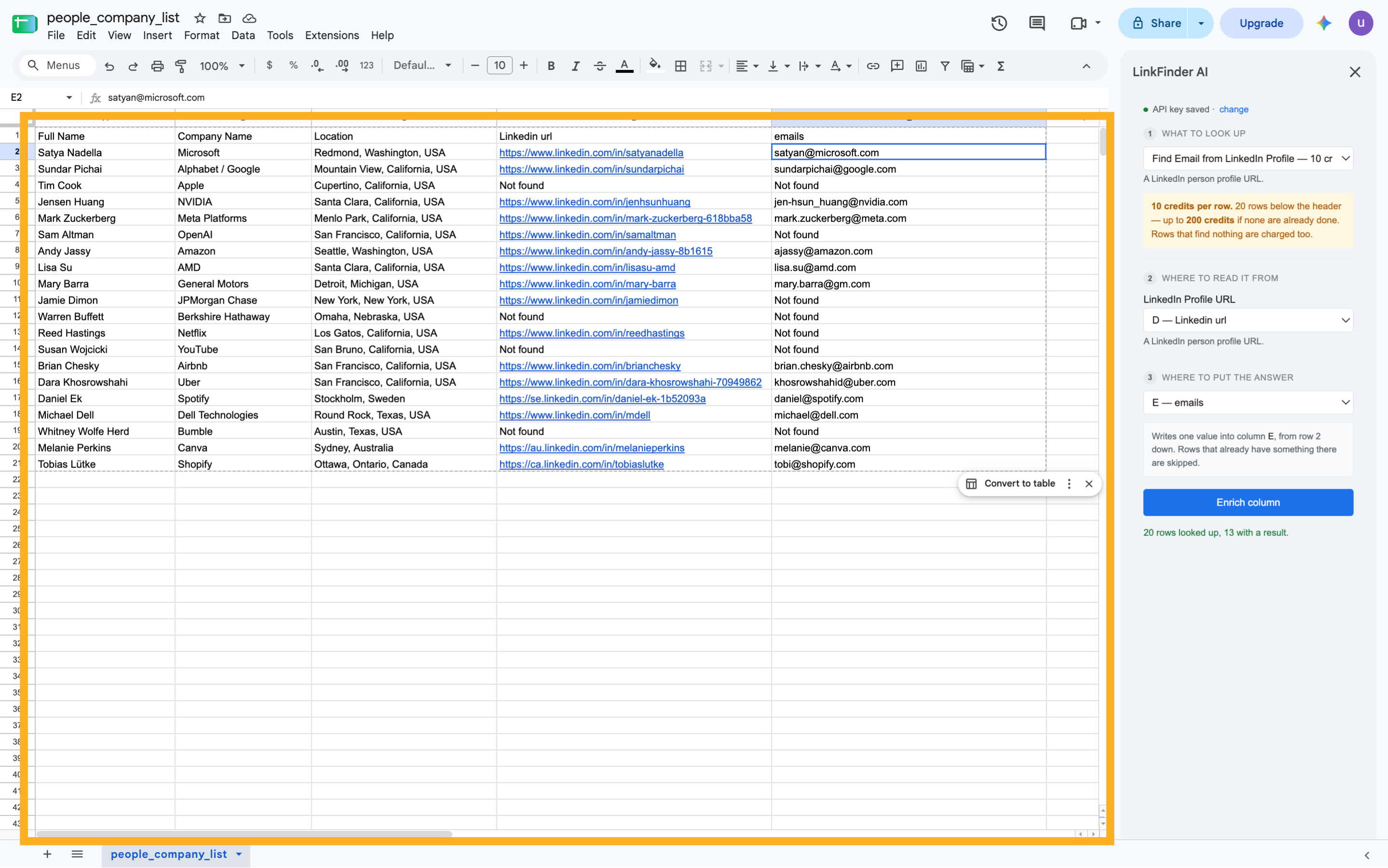Insert a chart from the toolbar
The image size is (1388, 868).
tap(921, 66)
